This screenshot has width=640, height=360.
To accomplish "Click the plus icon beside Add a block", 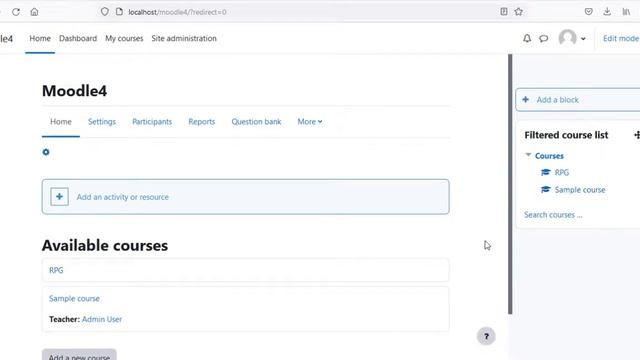I will (526, 100).
